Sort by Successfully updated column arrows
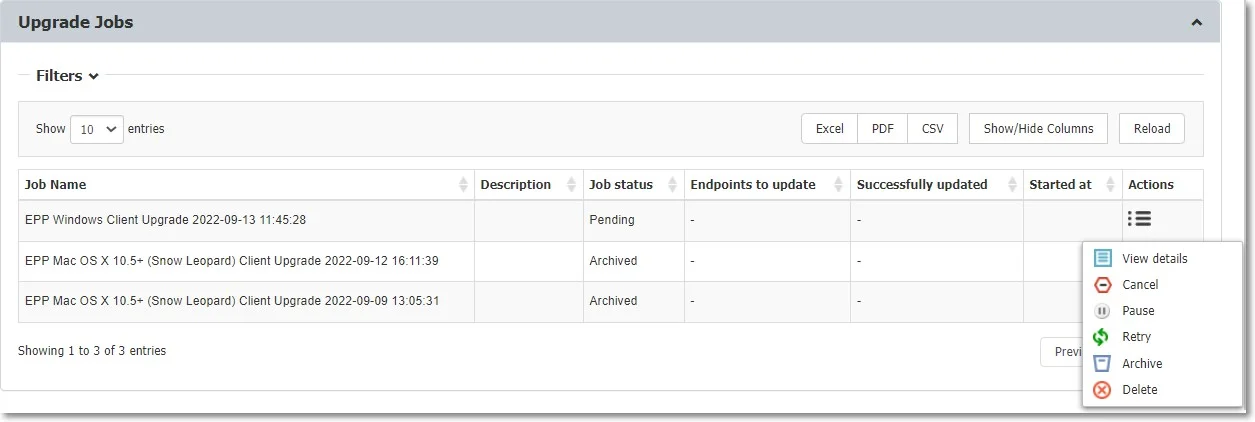Screen dimensions: 1255x422 (1012, 185)
